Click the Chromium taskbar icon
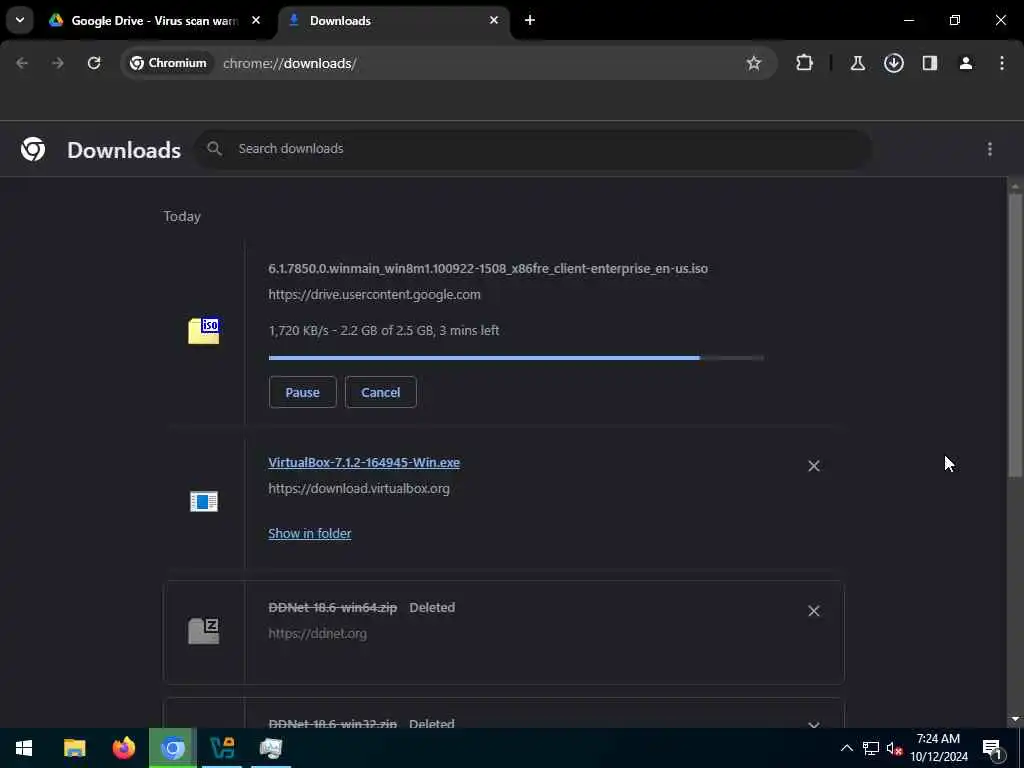 (173, 748)
